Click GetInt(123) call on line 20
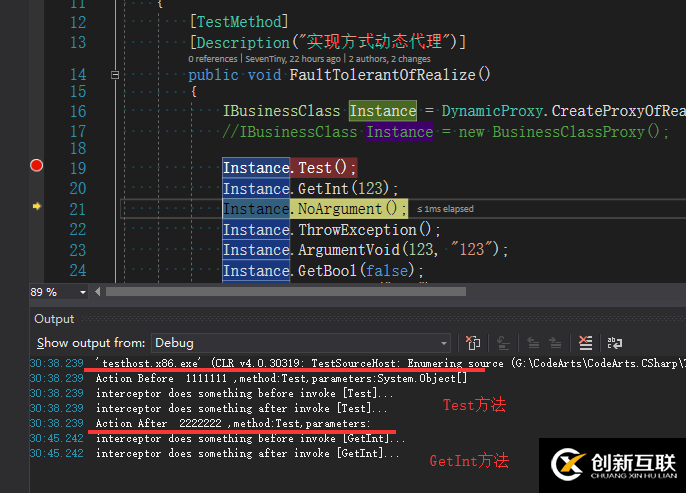The width and height of the screenshot is (686, 493). (x=343, y=189)
